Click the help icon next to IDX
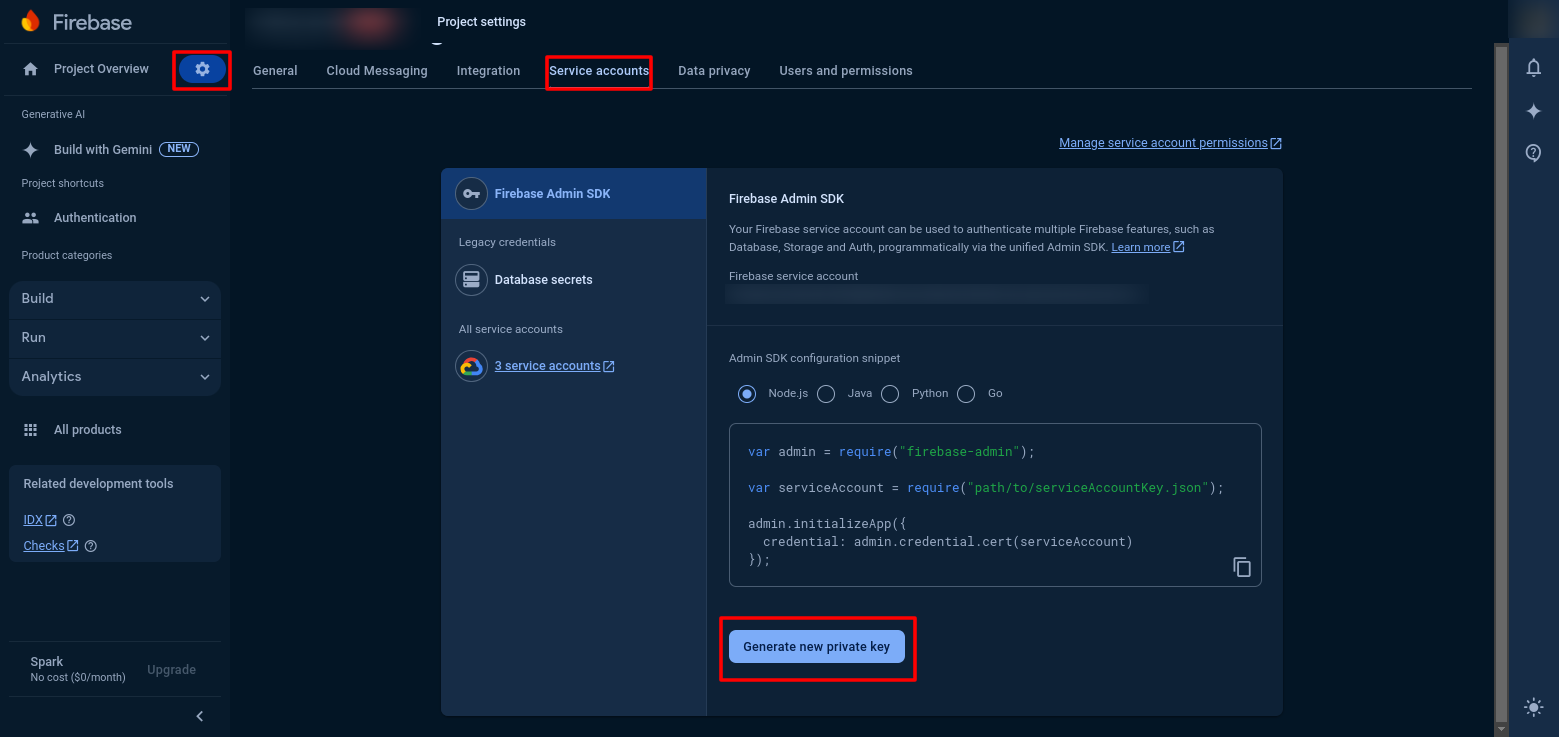The width and height of the screenshot is (1559, 737). click(x=69, y=520)
